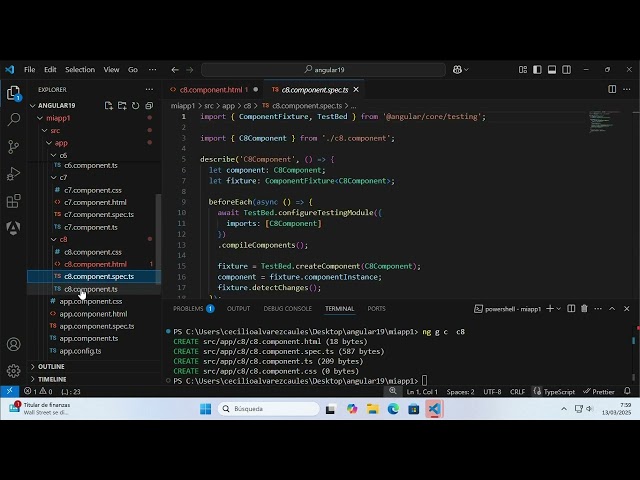640x480 pixels.
Task: Open the Accounts icon in activity bar
Action: 13,344
